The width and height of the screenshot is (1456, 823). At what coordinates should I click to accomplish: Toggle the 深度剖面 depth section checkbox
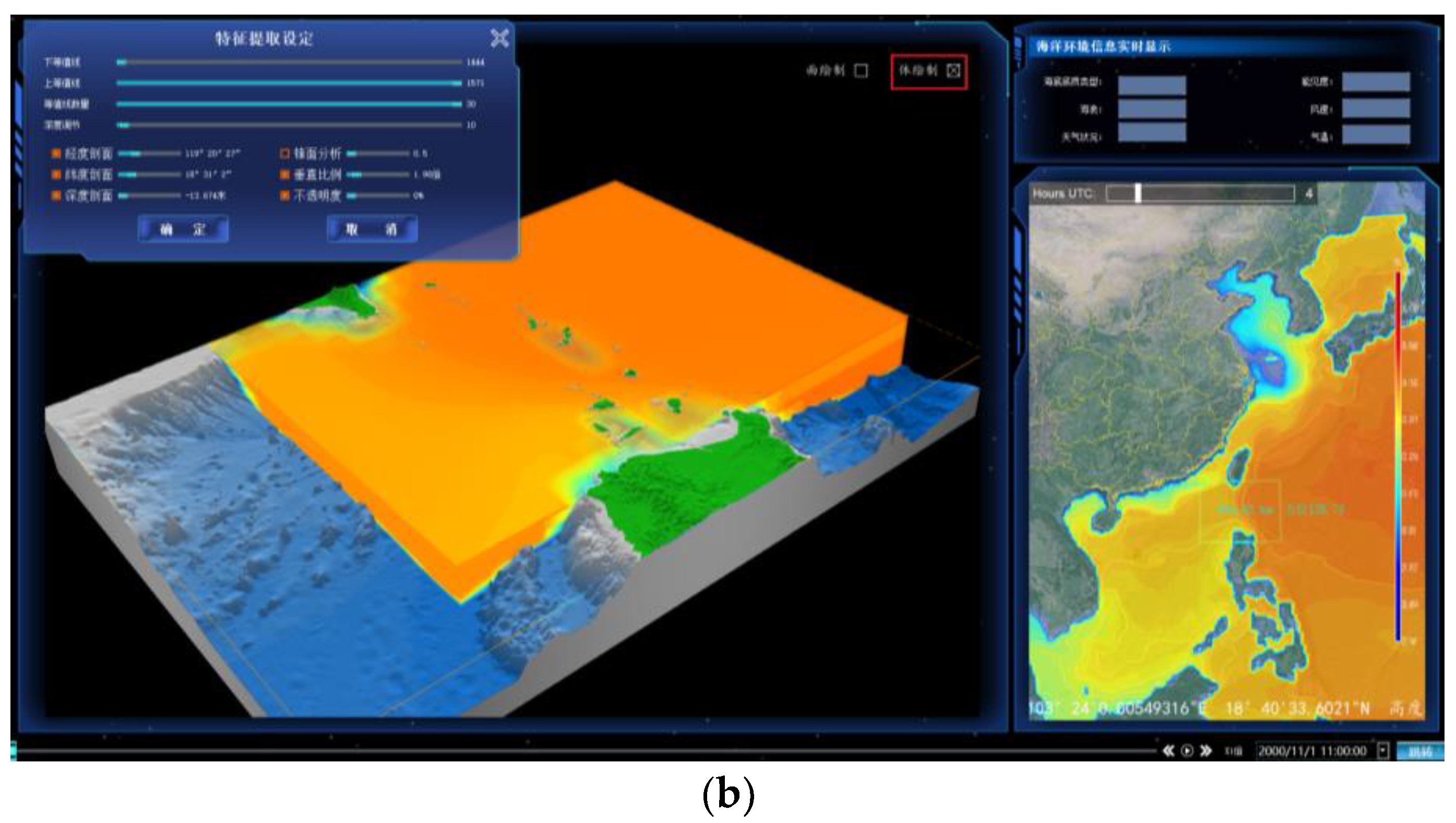(x=56, y=196)
